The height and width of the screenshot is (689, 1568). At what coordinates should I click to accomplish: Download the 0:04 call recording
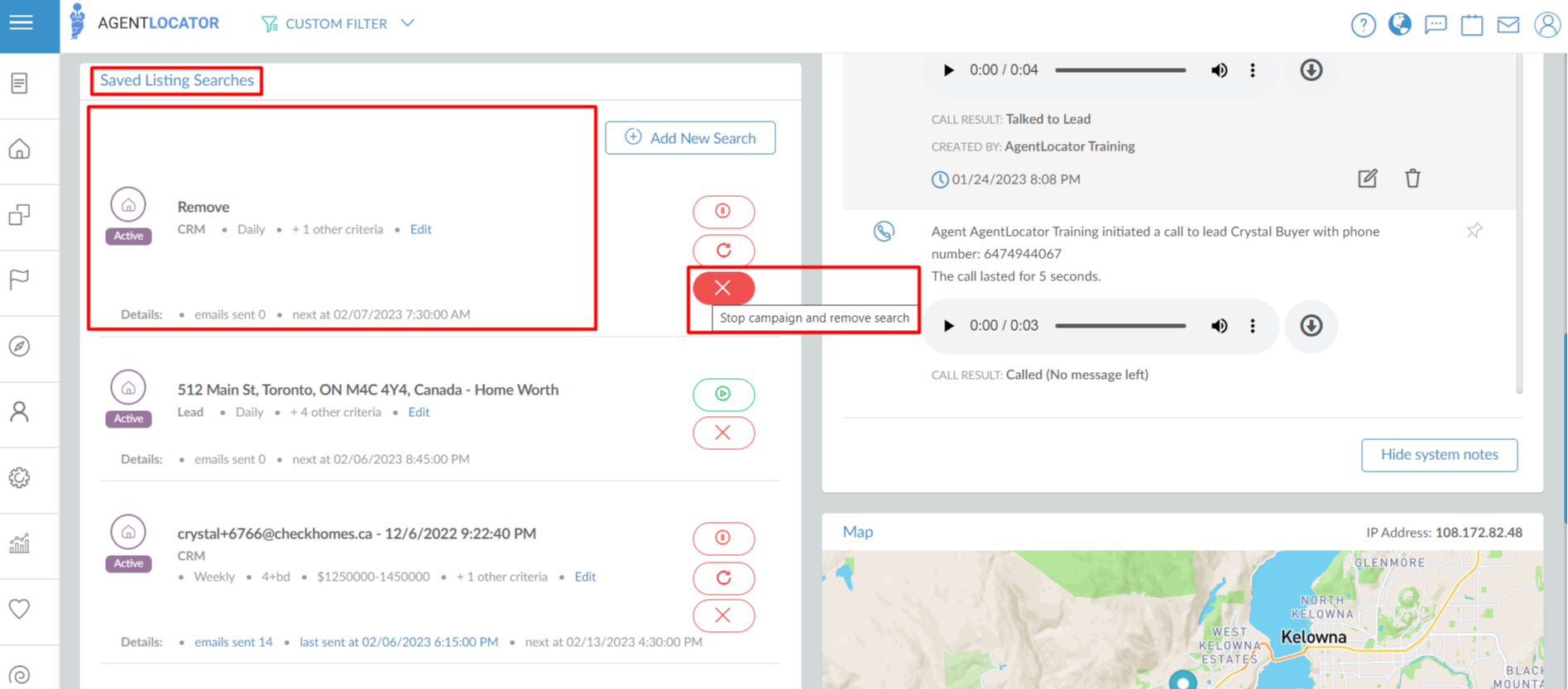click(1311, 70)
